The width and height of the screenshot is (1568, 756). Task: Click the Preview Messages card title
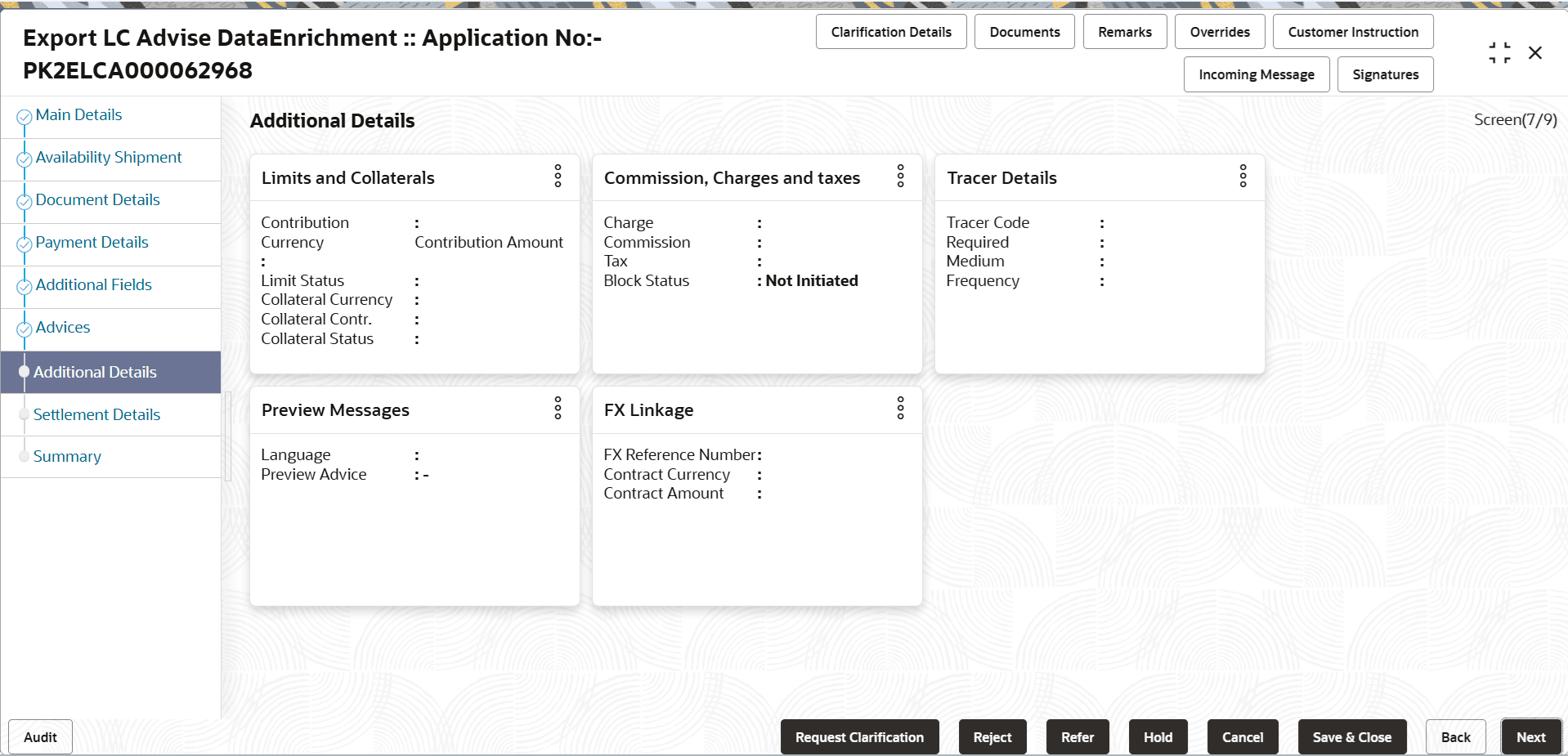pyautogui.click(x=335, y=410)
